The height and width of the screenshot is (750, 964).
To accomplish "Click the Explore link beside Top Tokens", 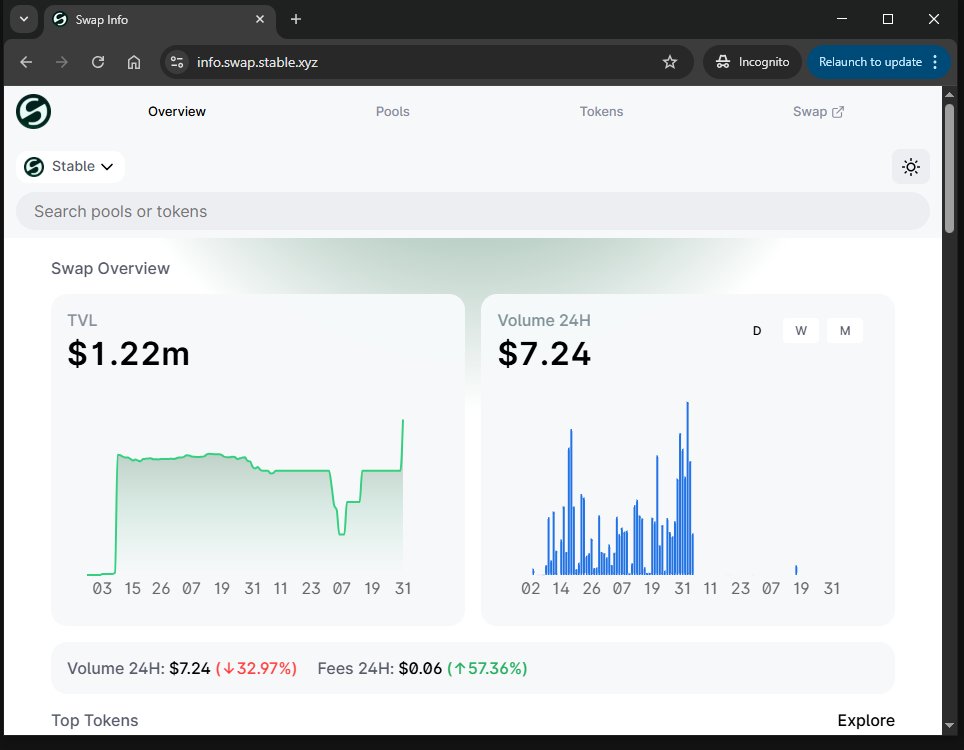I will tap(866, 720).
